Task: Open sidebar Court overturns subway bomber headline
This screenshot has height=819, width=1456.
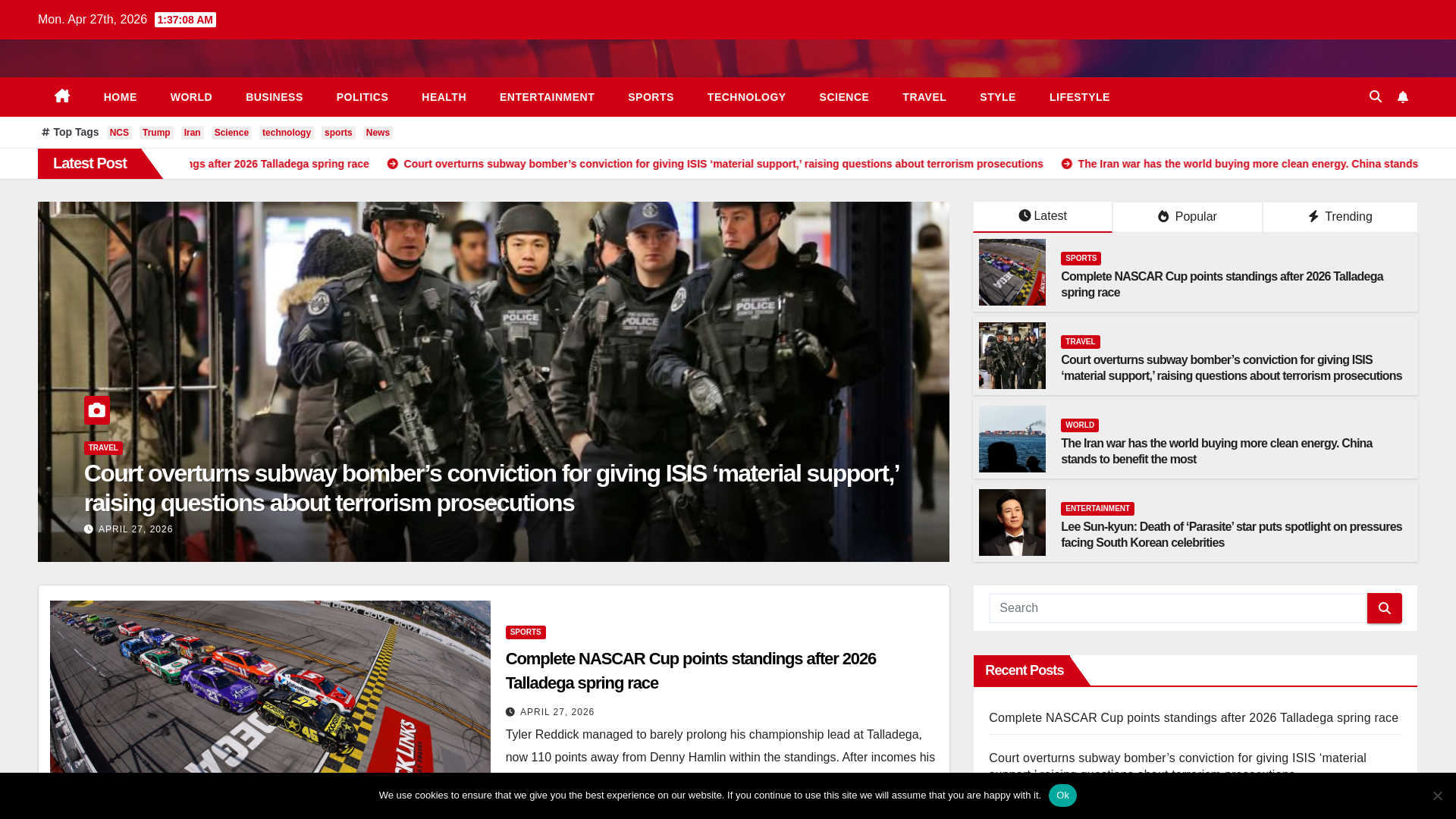Action: pyautogui.click(x=1232, y=368)
